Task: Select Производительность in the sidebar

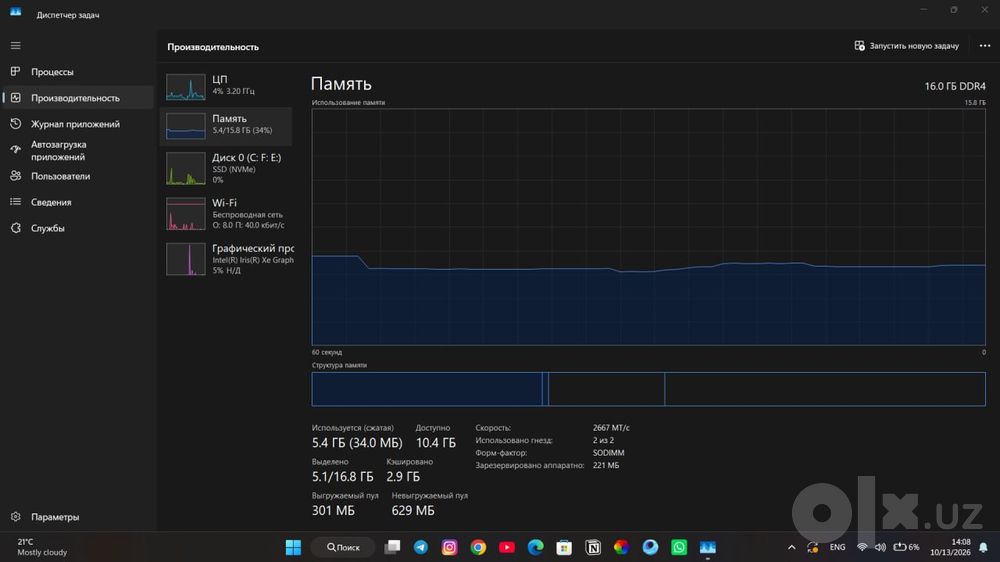Action: click(78, 98)
